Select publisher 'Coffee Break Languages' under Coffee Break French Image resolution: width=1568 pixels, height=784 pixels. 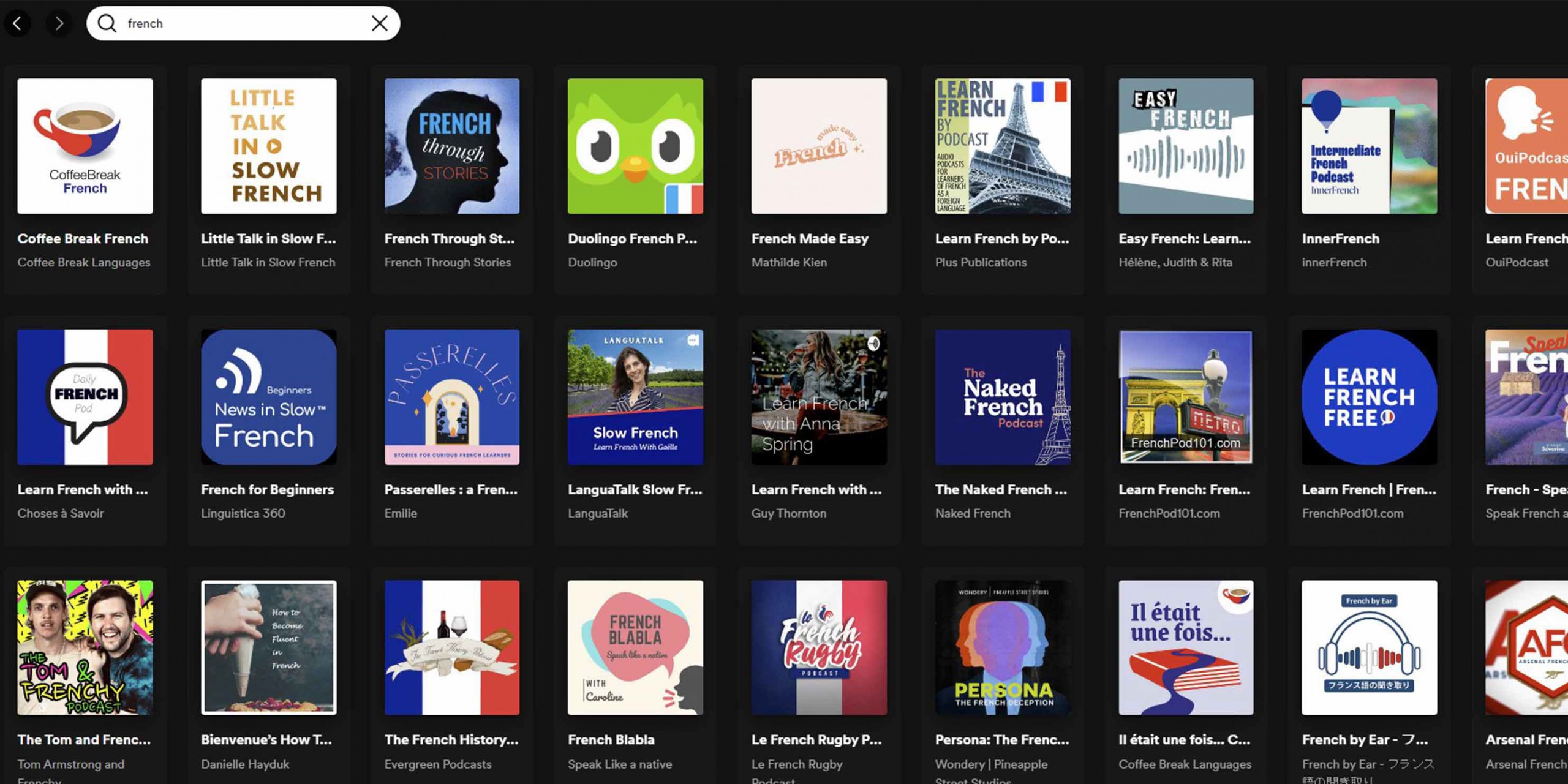coord(84,262)
